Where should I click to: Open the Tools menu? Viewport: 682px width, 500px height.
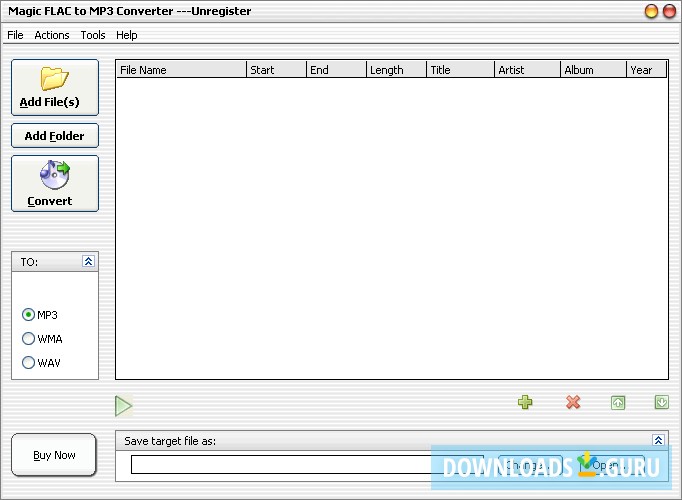93,35
